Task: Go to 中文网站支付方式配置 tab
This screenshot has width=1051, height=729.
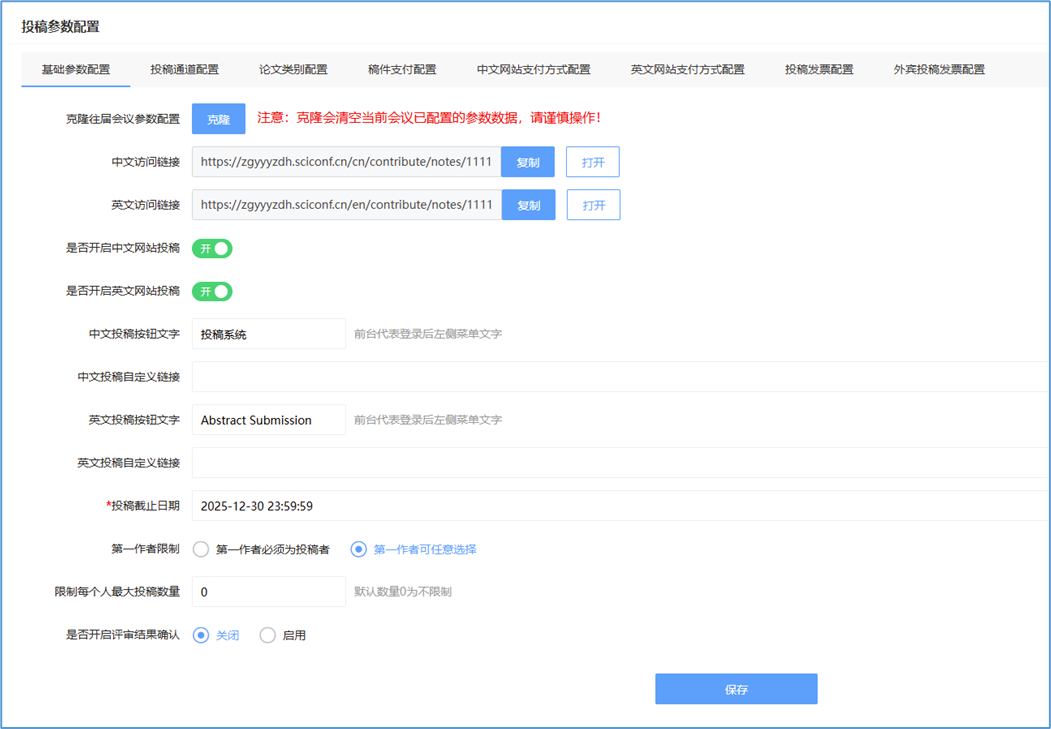Action: [x=533, y=69]
